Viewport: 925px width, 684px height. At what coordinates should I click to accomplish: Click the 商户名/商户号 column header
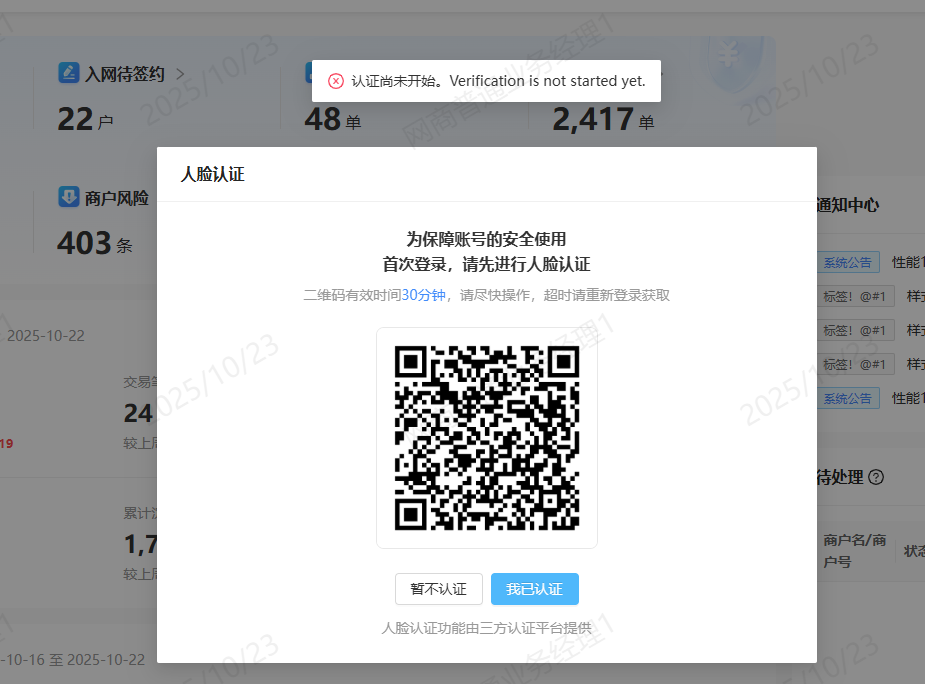pos(855,550)
